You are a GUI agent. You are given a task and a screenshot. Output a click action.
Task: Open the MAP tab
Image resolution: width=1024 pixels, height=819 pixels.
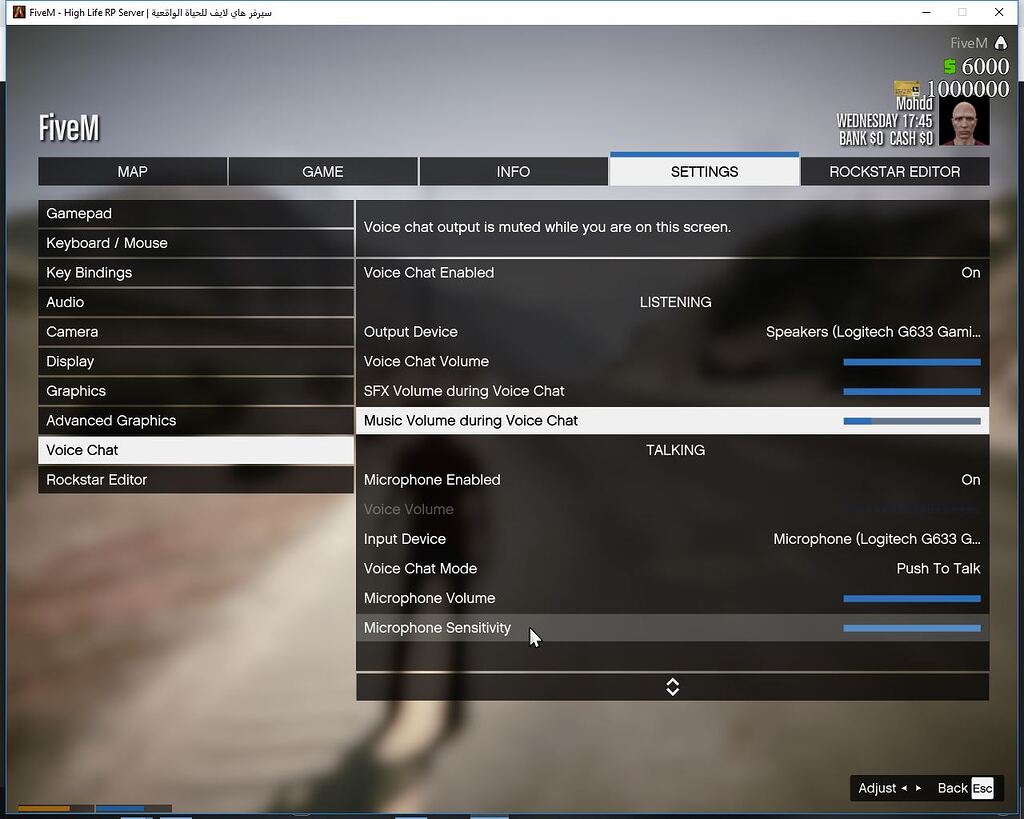[x=133, y=172]
